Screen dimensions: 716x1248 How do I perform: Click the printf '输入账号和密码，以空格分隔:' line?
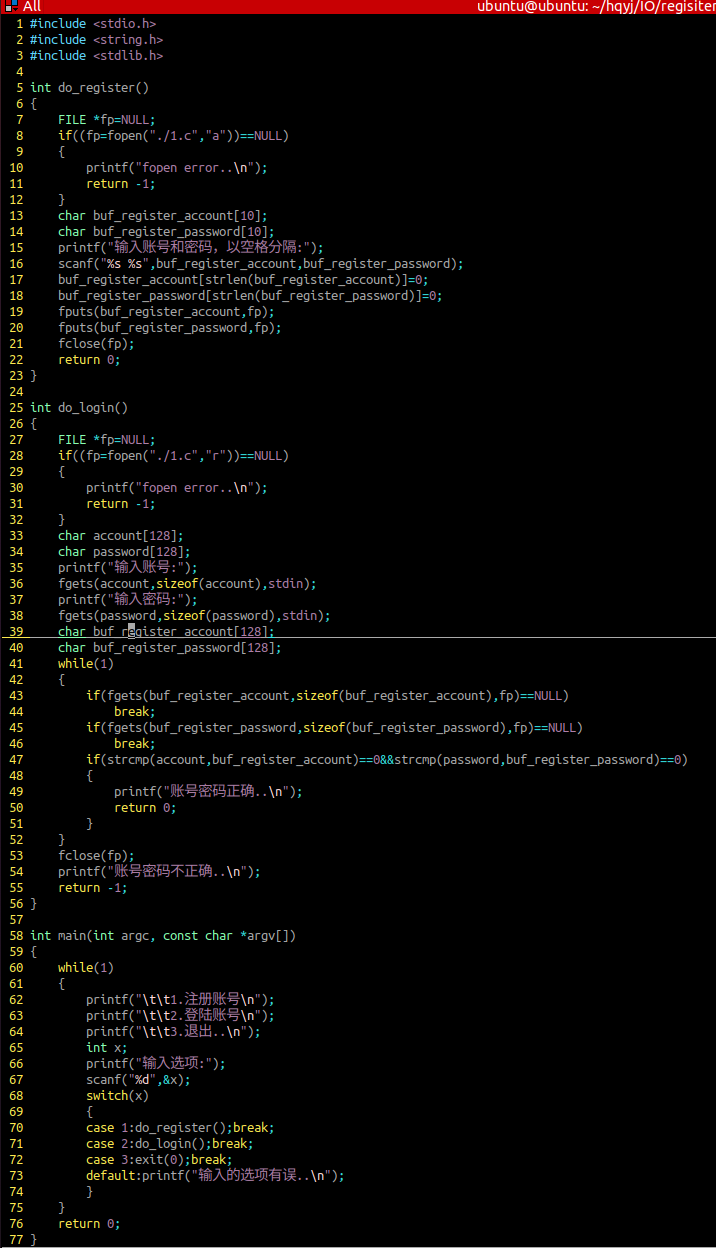191,248
